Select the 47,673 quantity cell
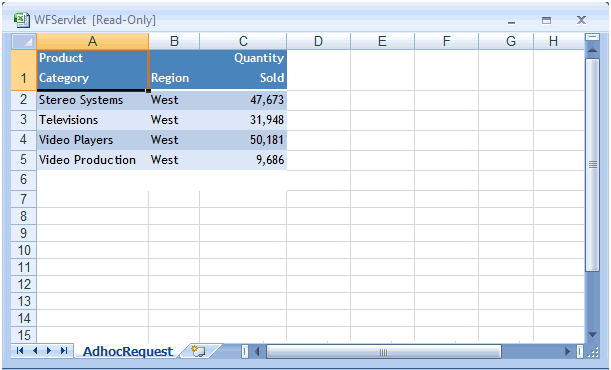Viewport: 611px width, 370px height. click(x=243, y=100)
